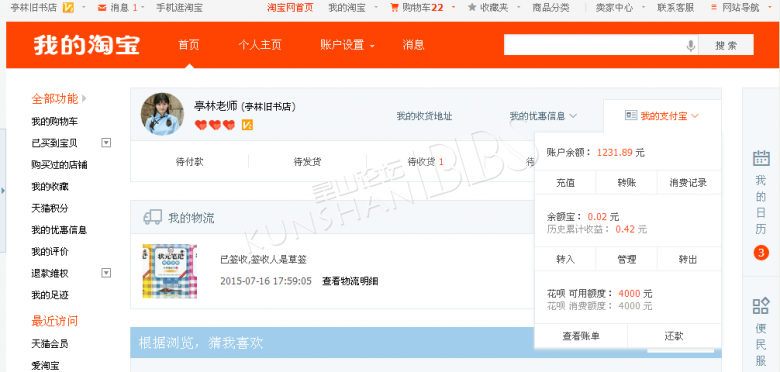This screenshot has height=372, width=780.
Task: Click the red 3 calendar notification badge
Action: [x=761, y=253]
